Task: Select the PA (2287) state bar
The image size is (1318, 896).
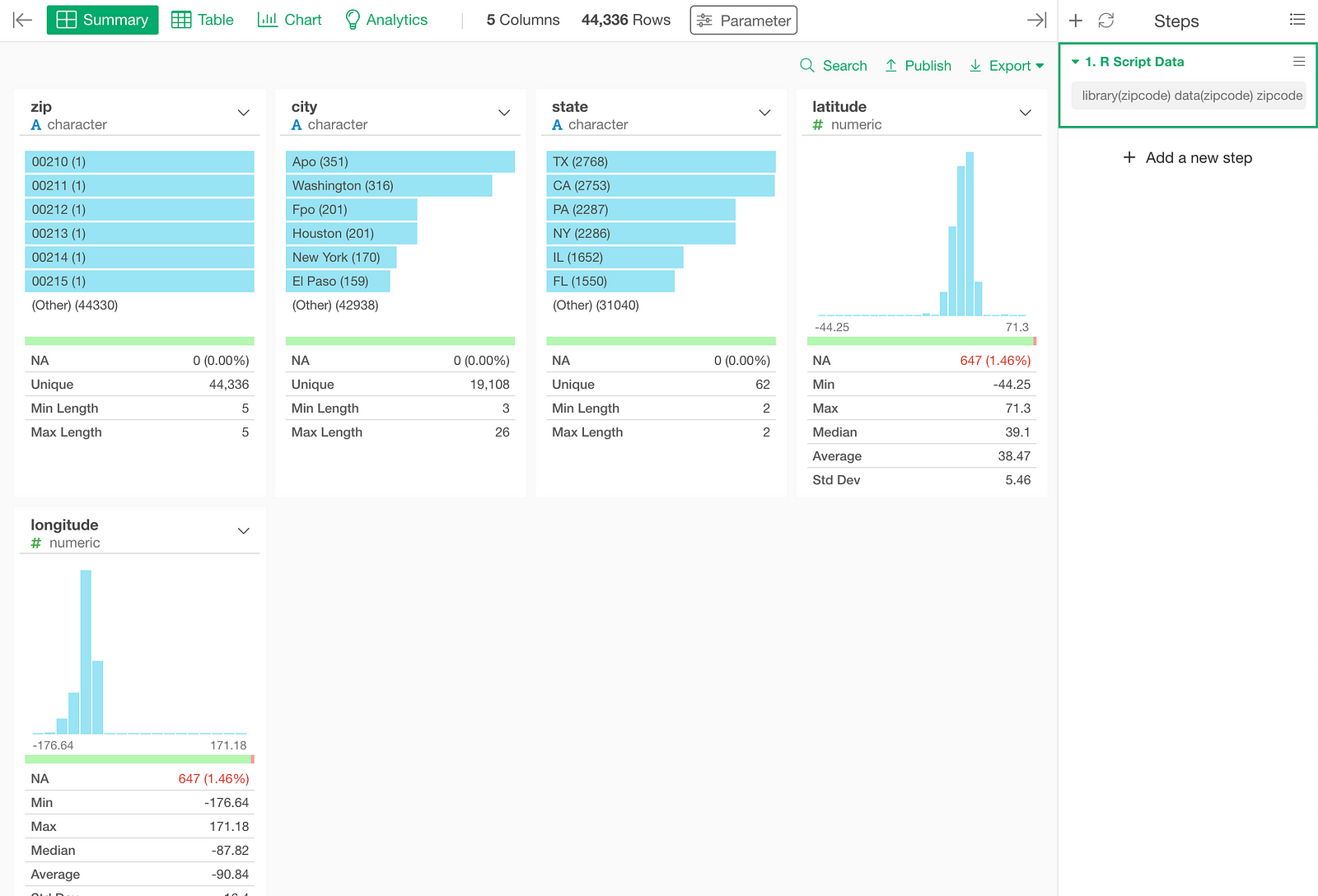Action: 641,209
